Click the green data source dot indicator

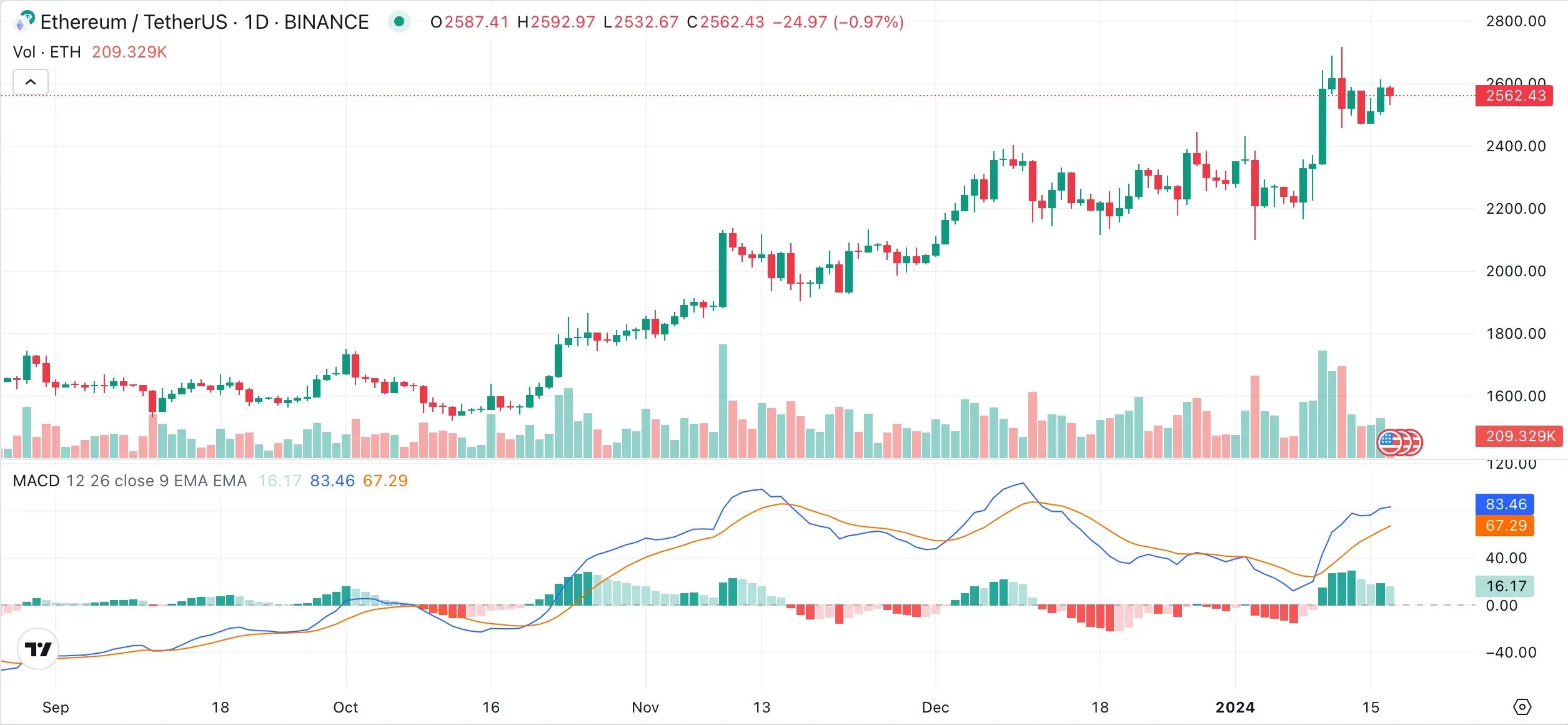(x=400, y=21)
